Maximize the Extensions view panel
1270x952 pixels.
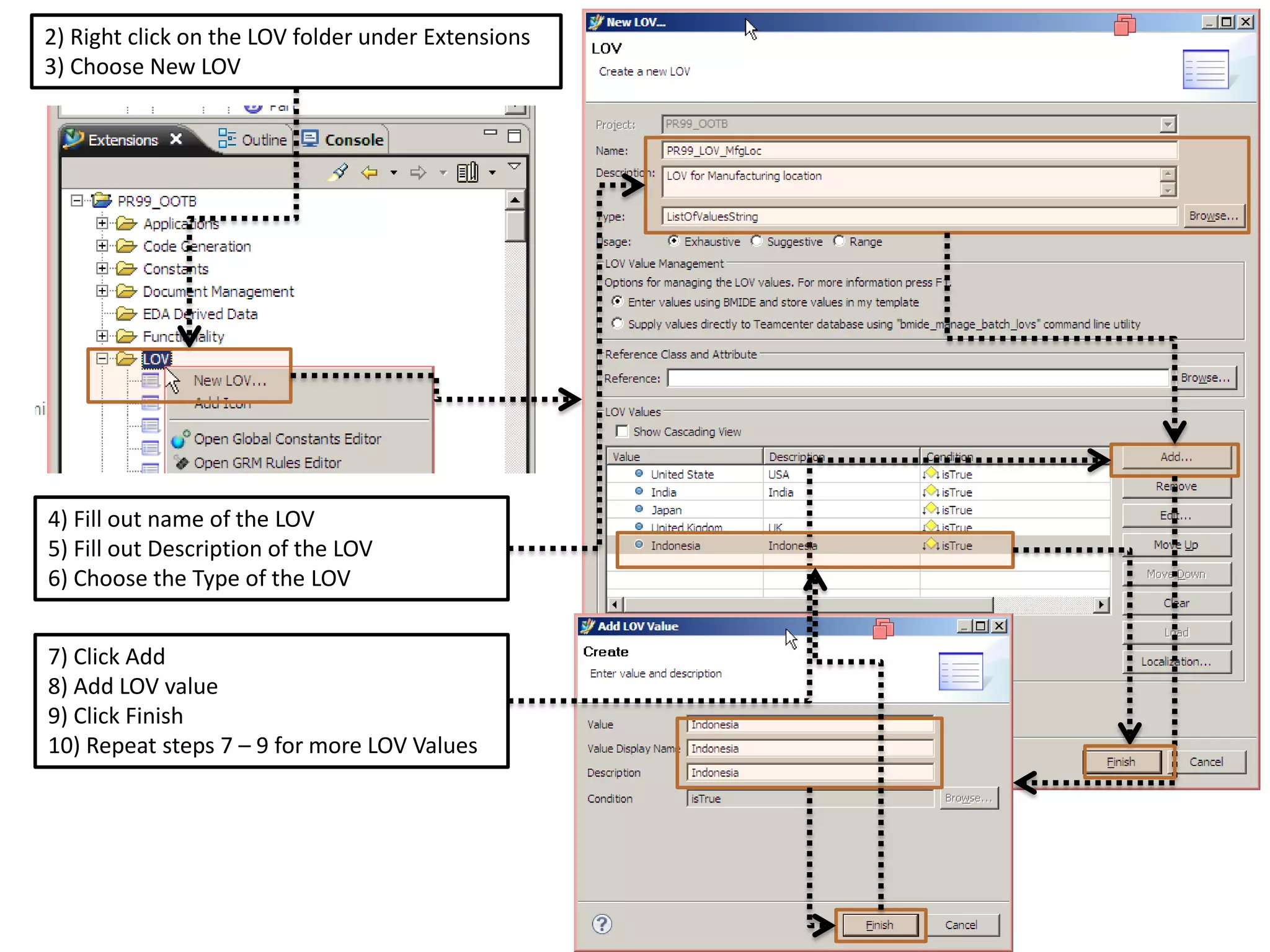[514, 136]
